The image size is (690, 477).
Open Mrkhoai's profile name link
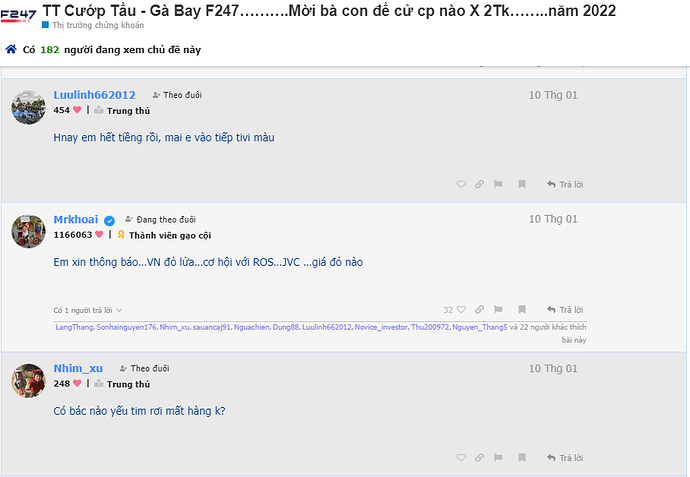(x=76, y=219)
